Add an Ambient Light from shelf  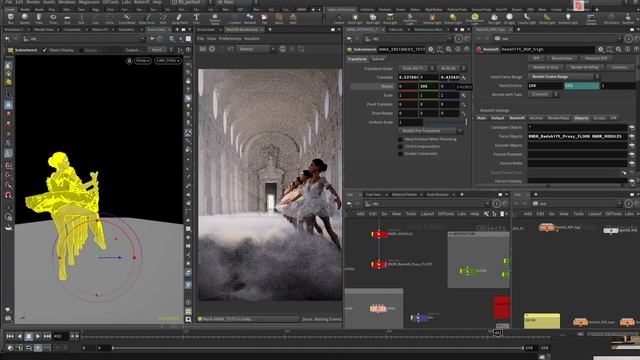pos(568,18)
